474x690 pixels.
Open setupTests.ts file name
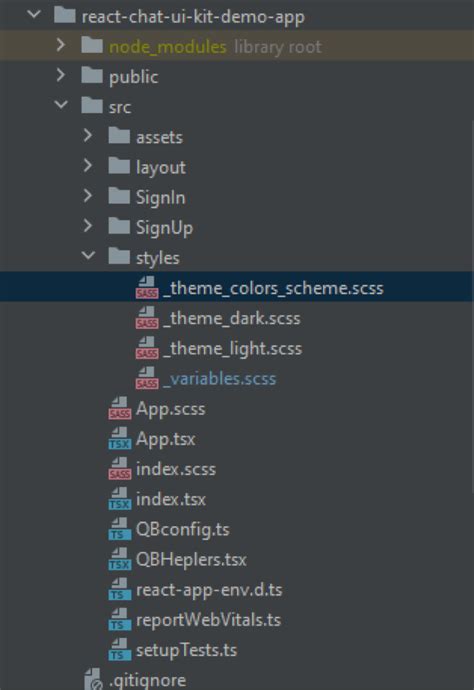coord(186,650)
